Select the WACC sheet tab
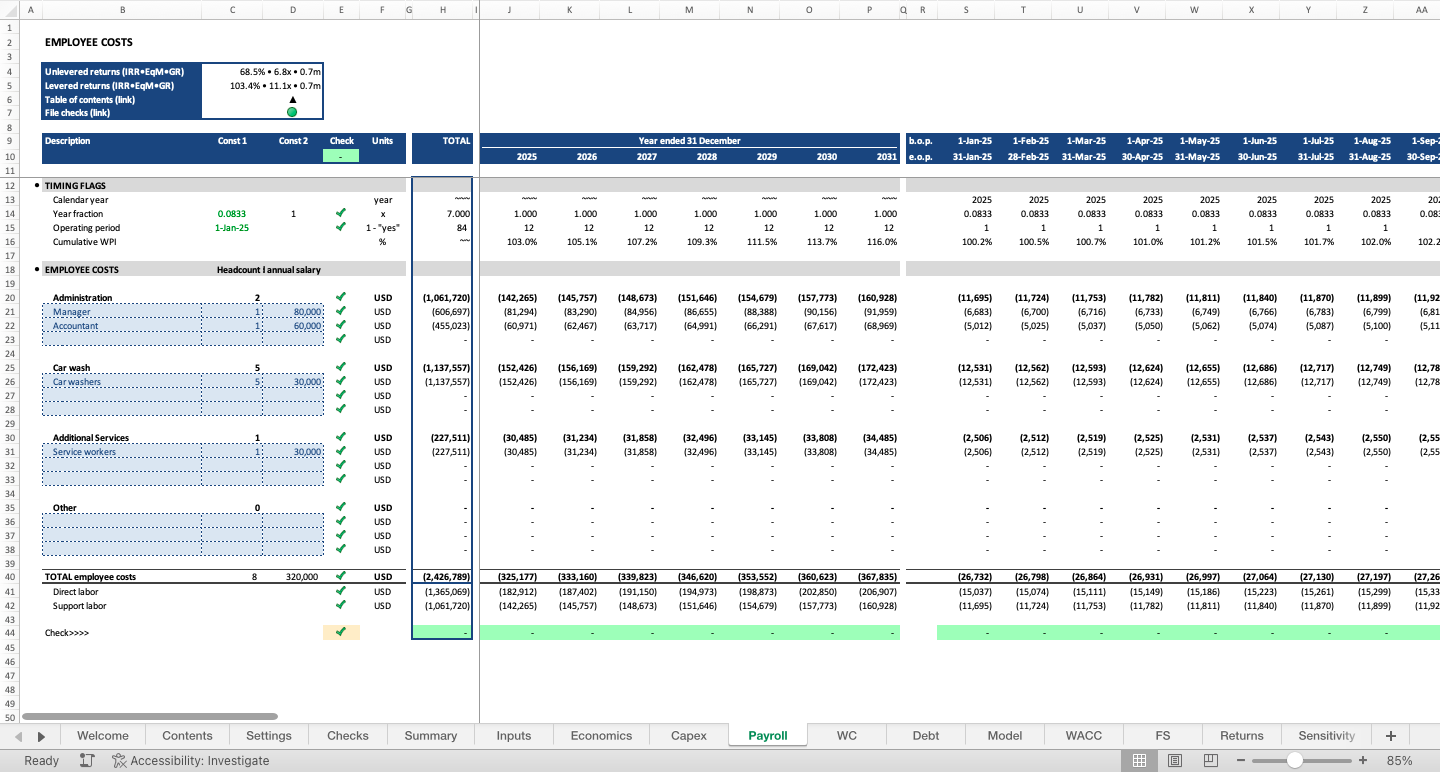Viewport: 1440px width, 772px height. pyautogui.click(x=1084, y=736)
